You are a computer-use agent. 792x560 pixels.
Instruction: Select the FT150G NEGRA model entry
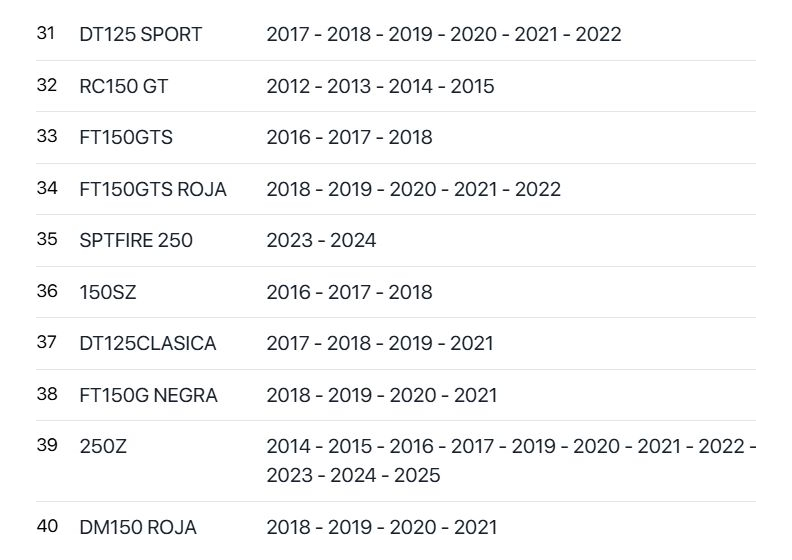148,396
